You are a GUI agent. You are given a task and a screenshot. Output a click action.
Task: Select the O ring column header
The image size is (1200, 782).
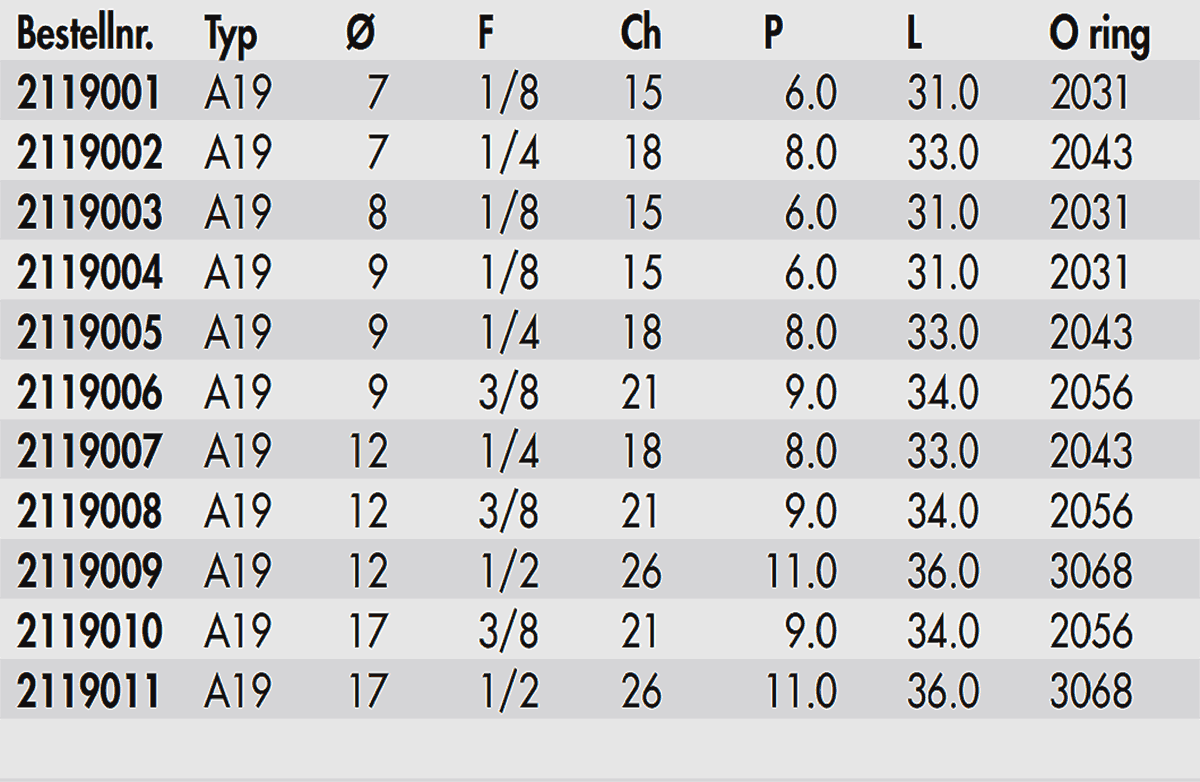(1100, 37)
